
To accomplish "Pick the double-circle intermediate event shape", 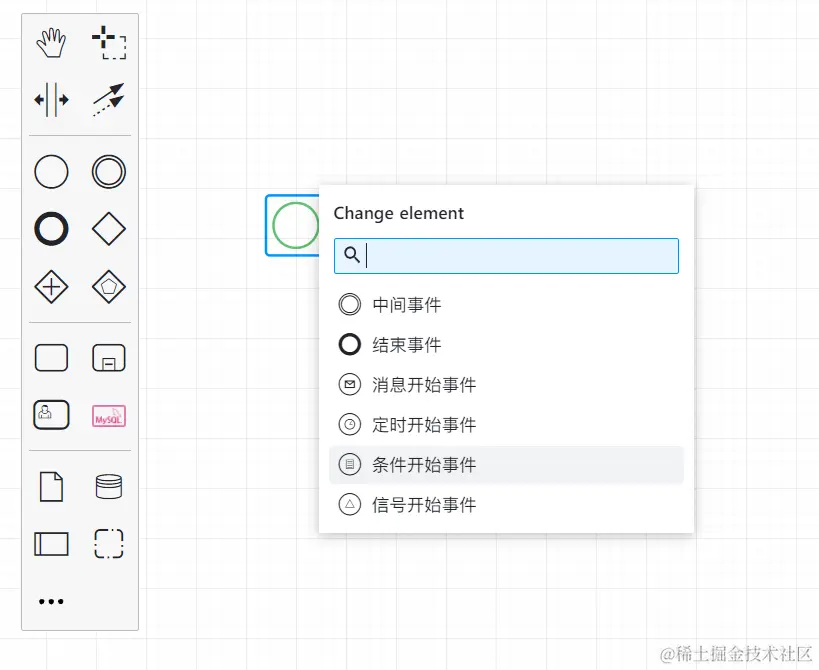I will pyautogui.click(x=108, y=171).
